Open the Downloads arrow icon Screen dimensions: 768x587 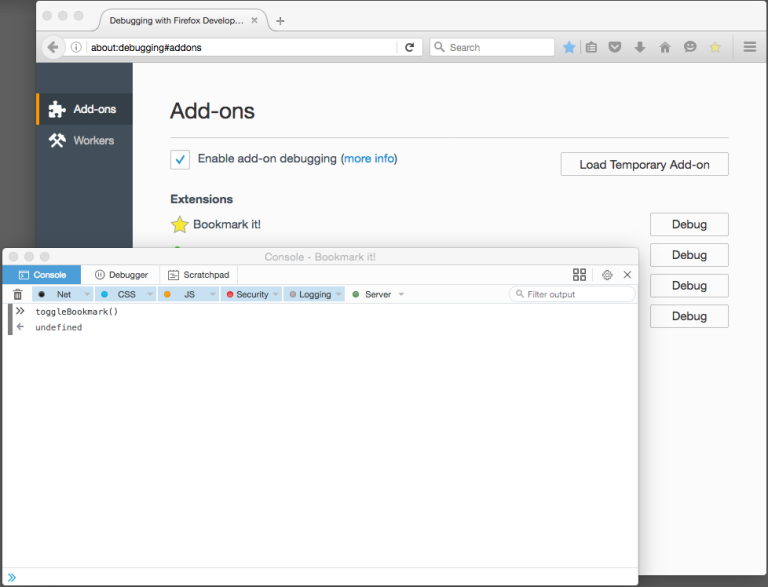[640, 47]
